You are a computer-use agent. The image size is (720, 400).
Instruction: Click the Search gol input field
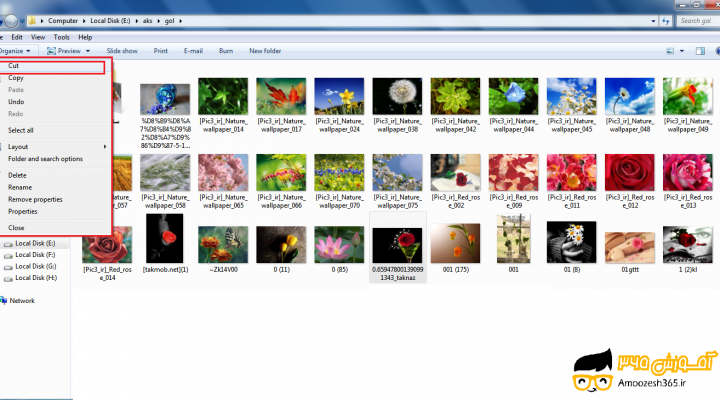point(698,21)
